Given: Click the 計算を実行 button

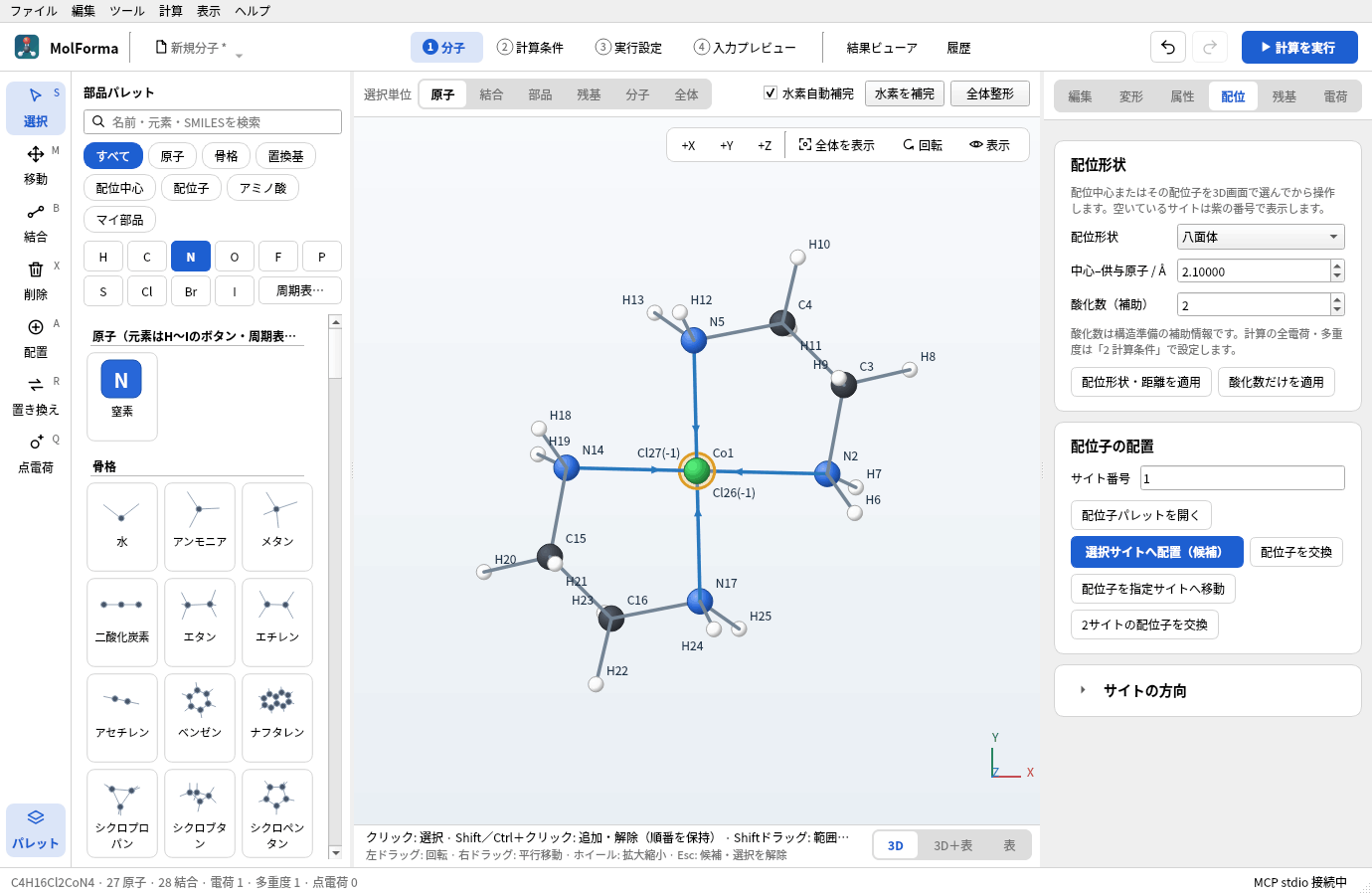Looking at the screenshot, I should (x=1299, y=47).
